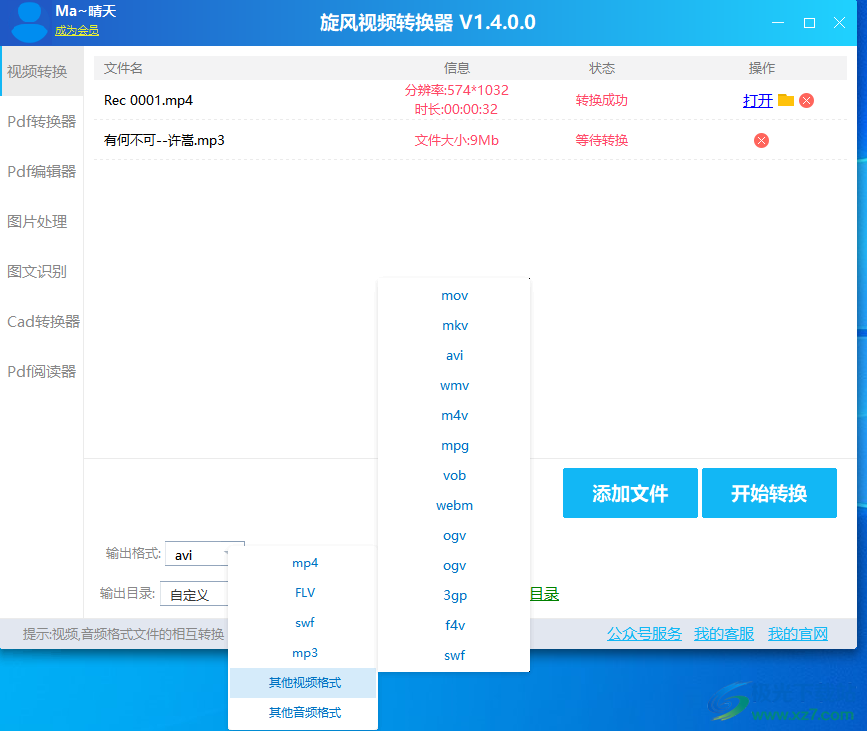867x731 pixels.
Task: Expand the 其他视频格式 submenu
Action: coord(303,683)
